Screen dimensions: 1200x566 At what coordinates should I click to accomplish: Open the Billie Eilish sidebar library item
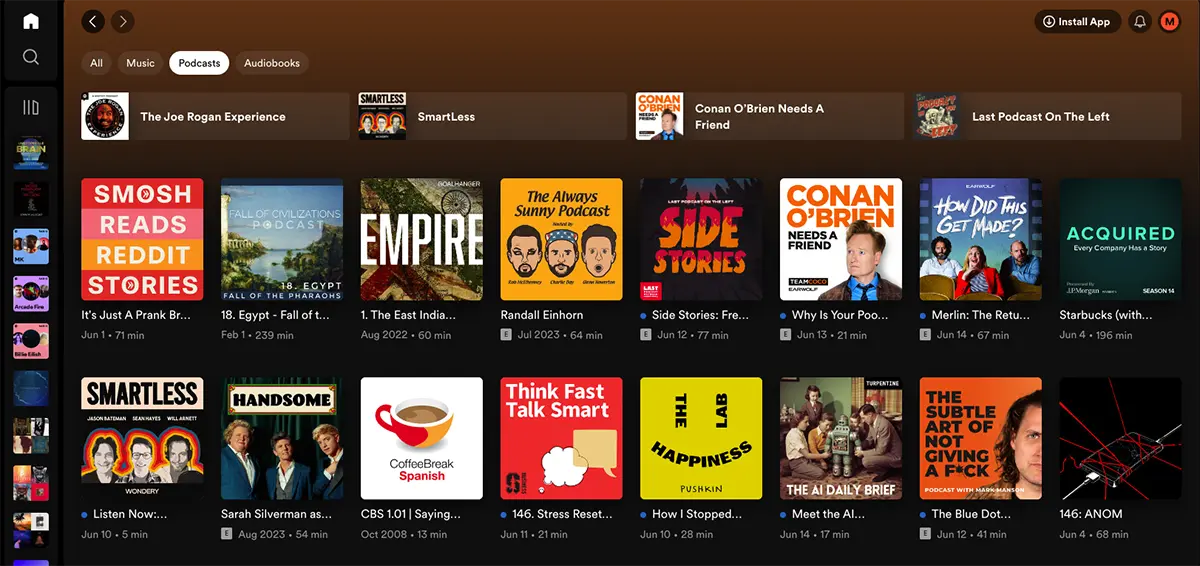coord(31,340)
